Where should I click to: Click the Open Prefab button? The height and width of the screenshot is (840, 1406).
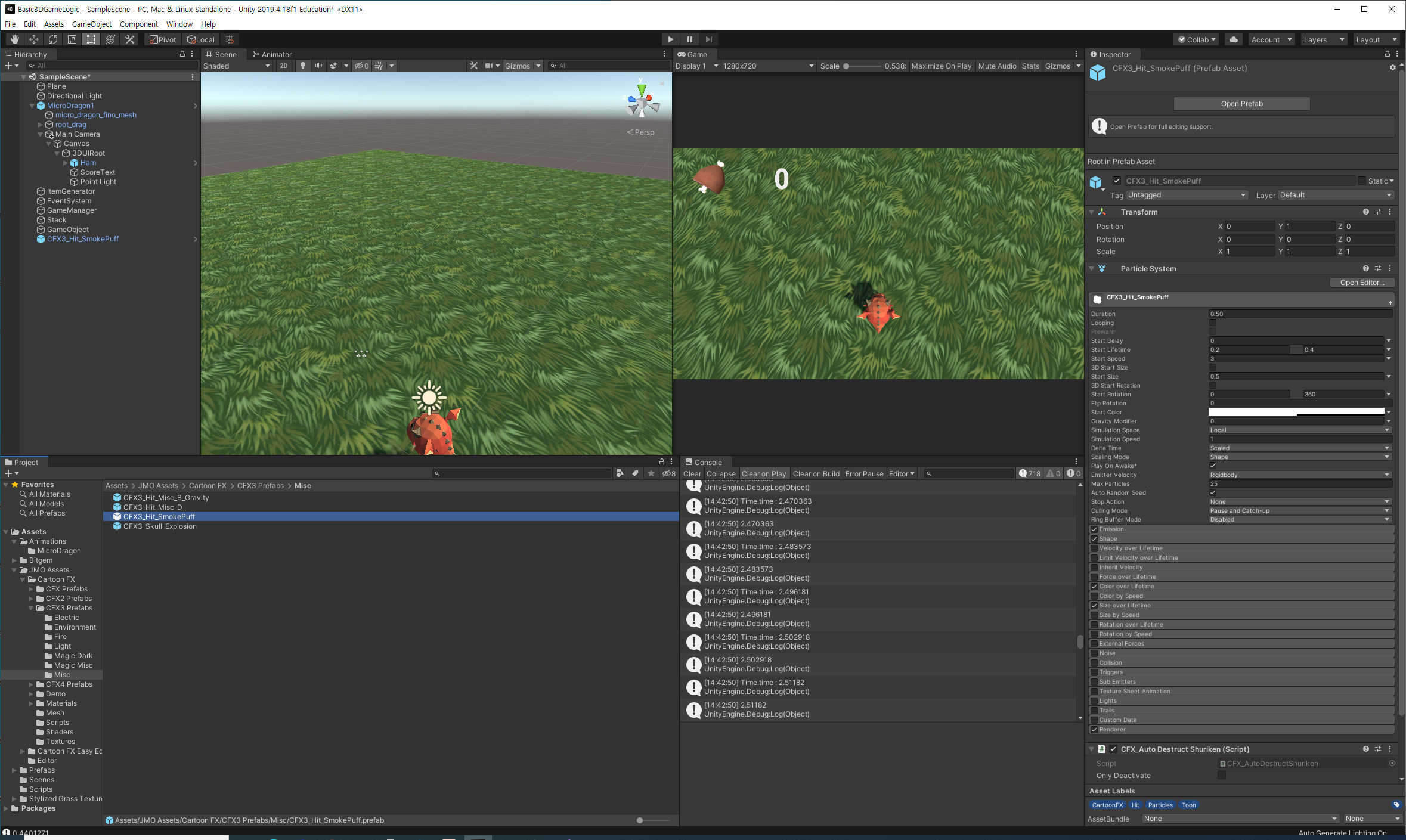point(1241,103)
